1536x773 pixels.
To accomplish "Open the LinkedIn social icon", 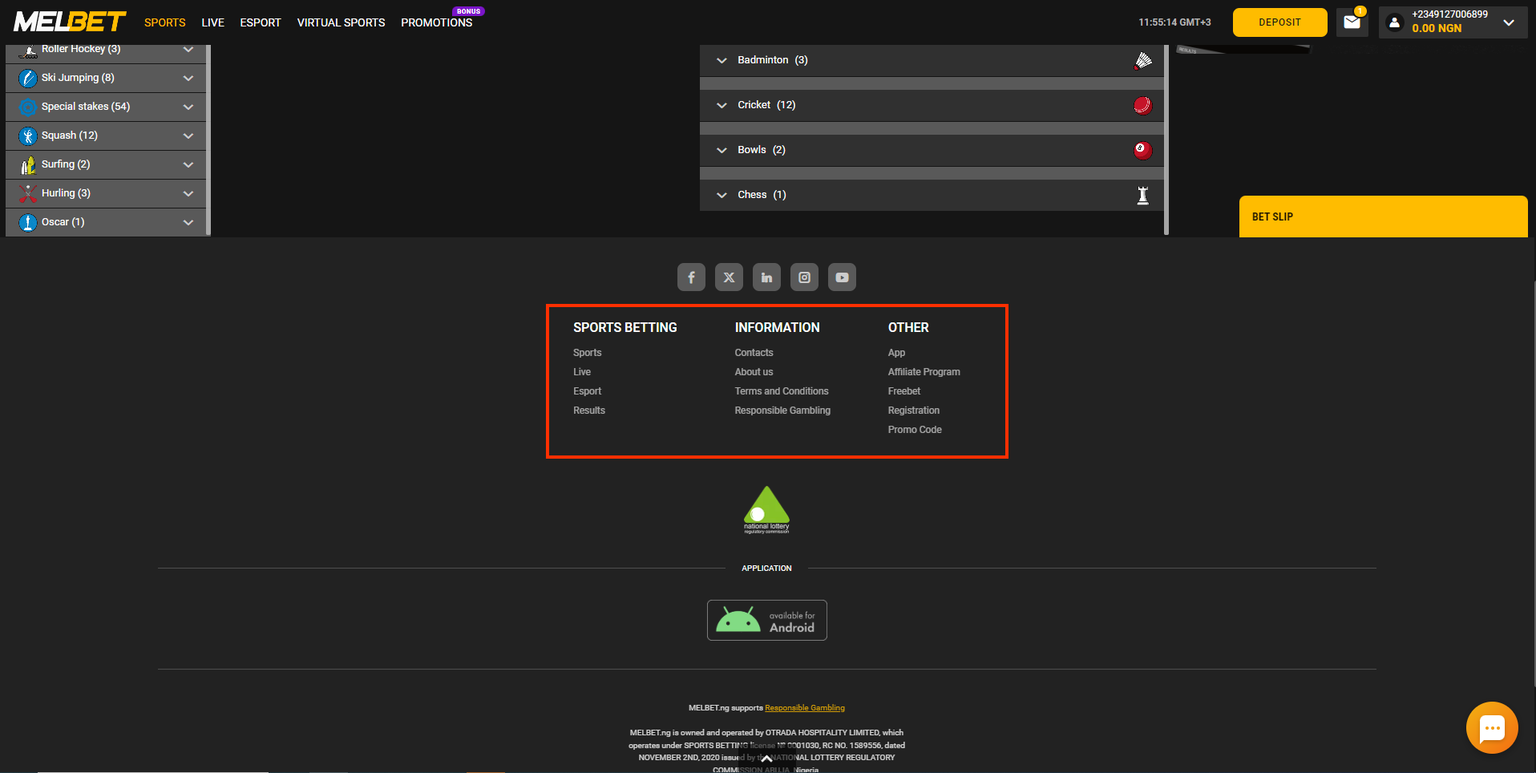I will 767,277.
